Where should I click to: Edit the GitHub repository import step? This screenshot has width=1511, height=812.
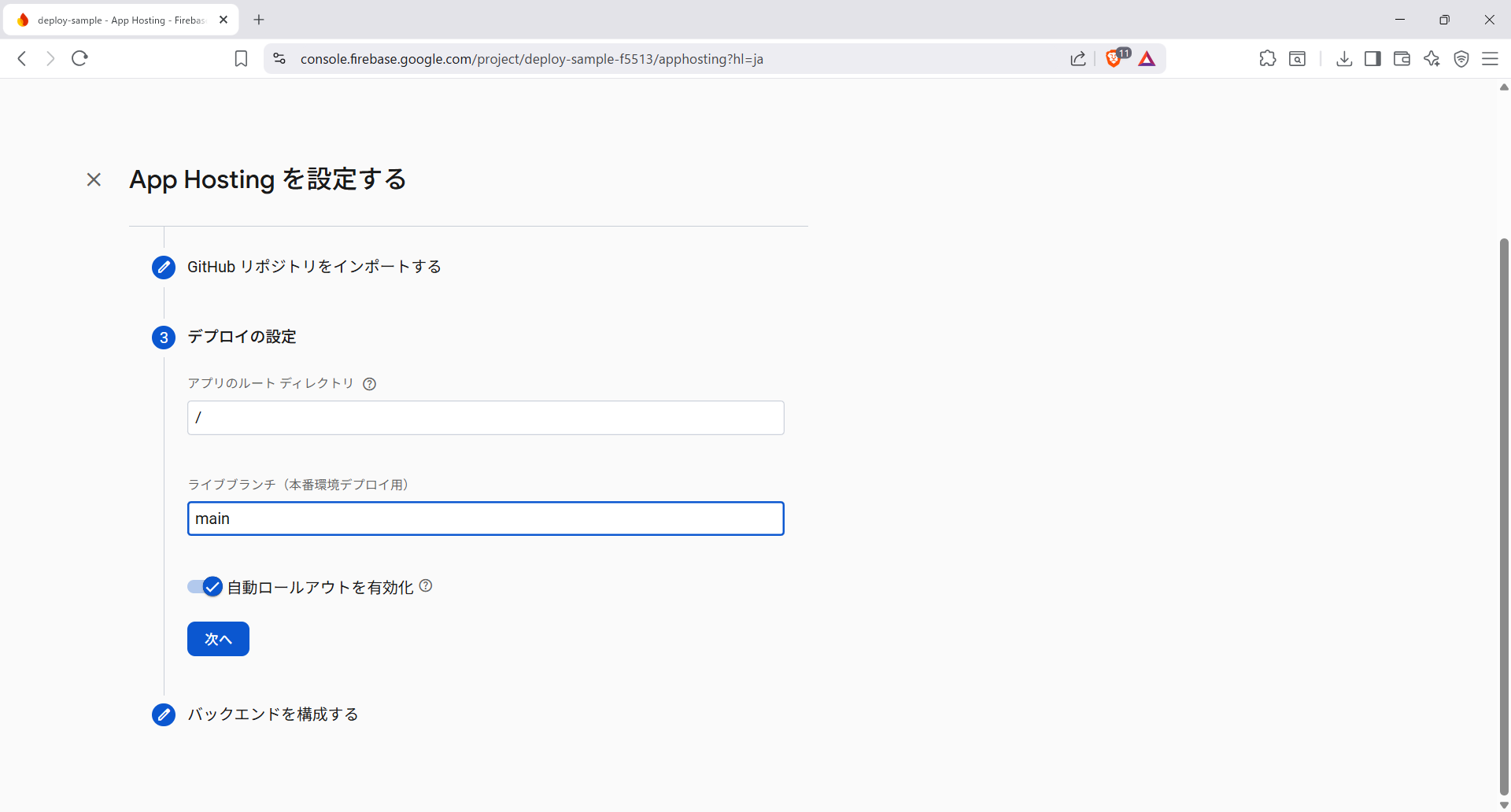pos(164,268)
